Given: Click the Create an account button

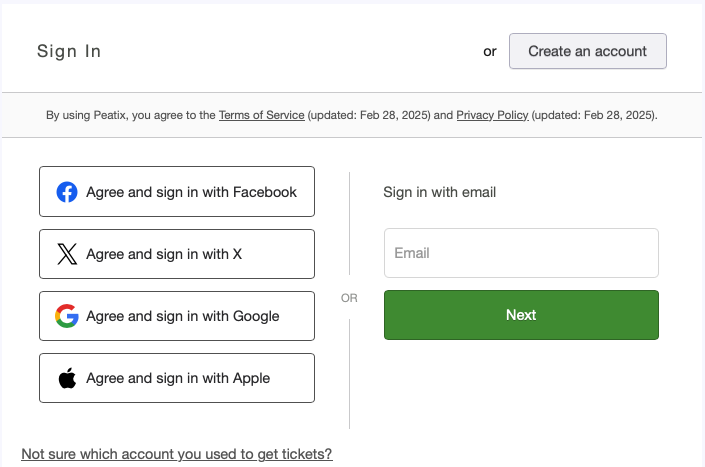Looking at the screenshot, I should click(587, 51).
